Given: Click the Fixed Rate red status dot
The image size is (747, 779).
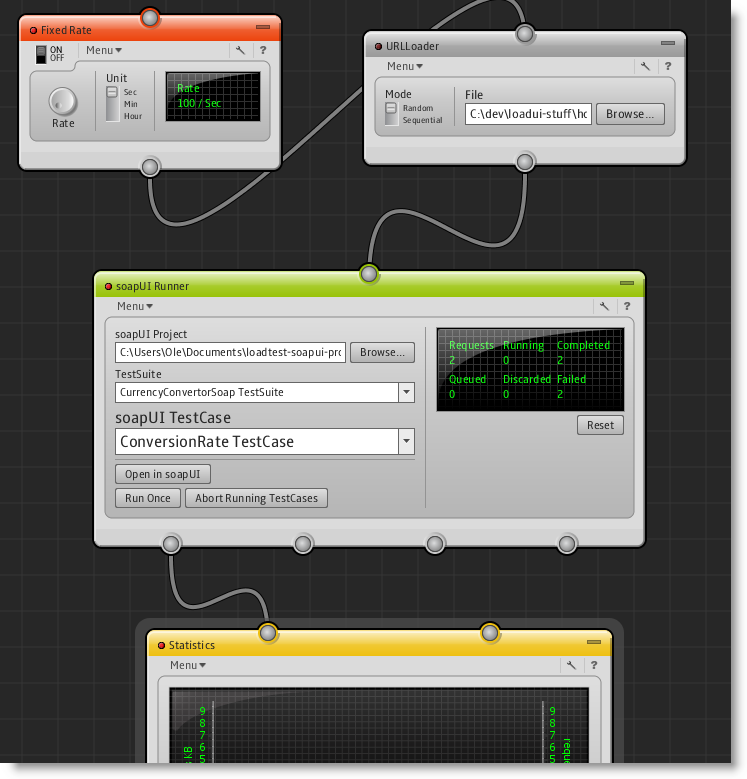Looking at the screenshot, I should point(33,30).
